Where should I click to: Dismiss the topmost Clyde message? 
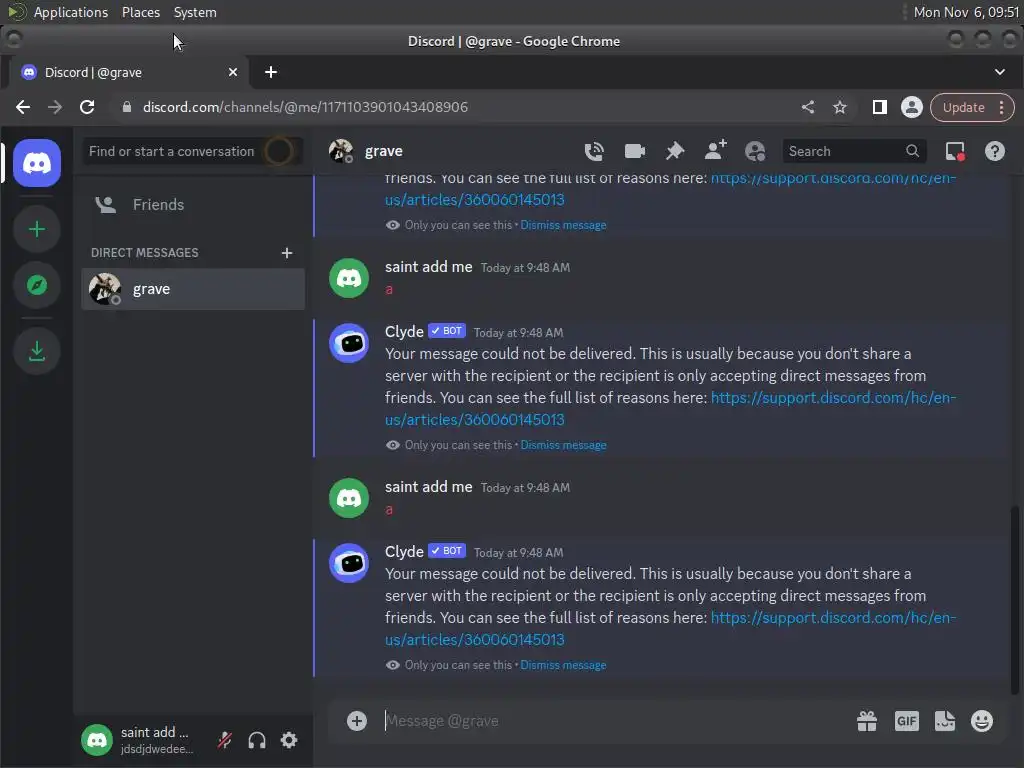coord(563,225)
